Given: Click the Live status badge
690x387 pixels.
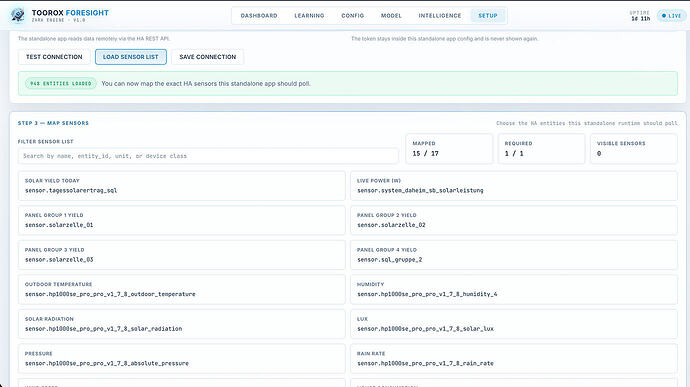Looking at the screenshot, I should [x=671, y=16].
